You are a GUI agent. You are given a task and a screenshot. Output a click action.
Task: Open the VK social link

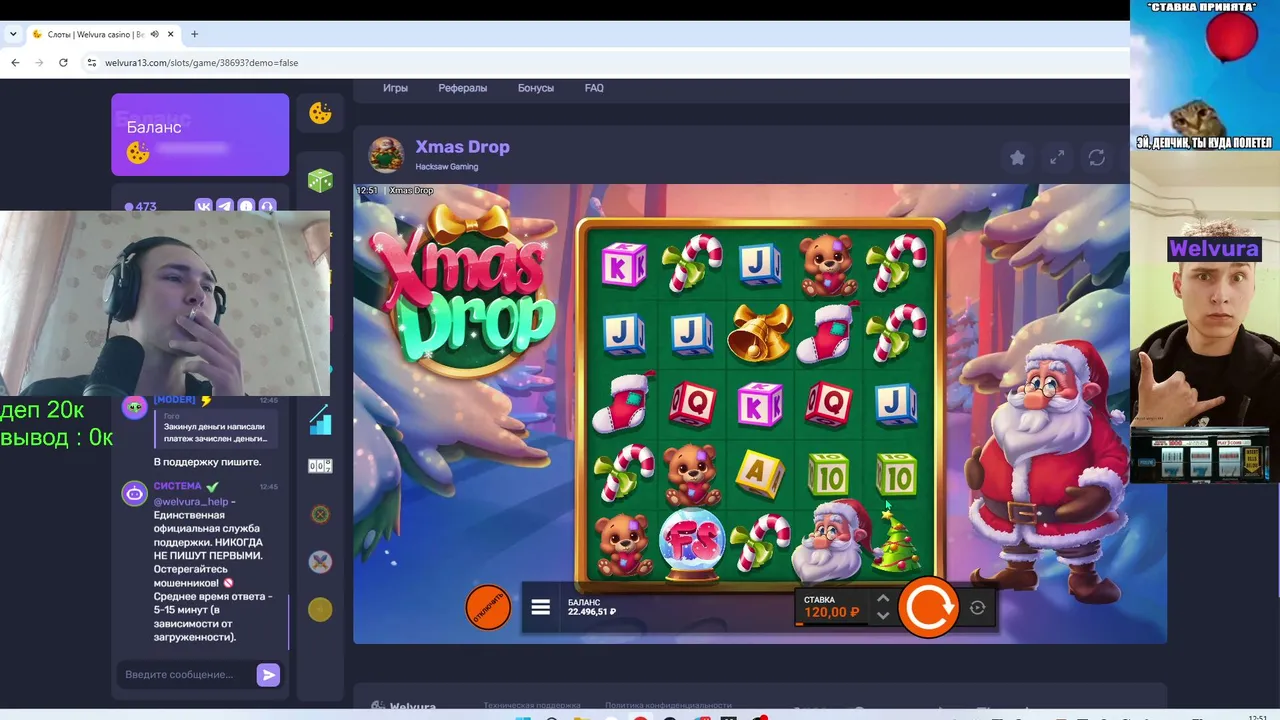click(x=204, y=207)
